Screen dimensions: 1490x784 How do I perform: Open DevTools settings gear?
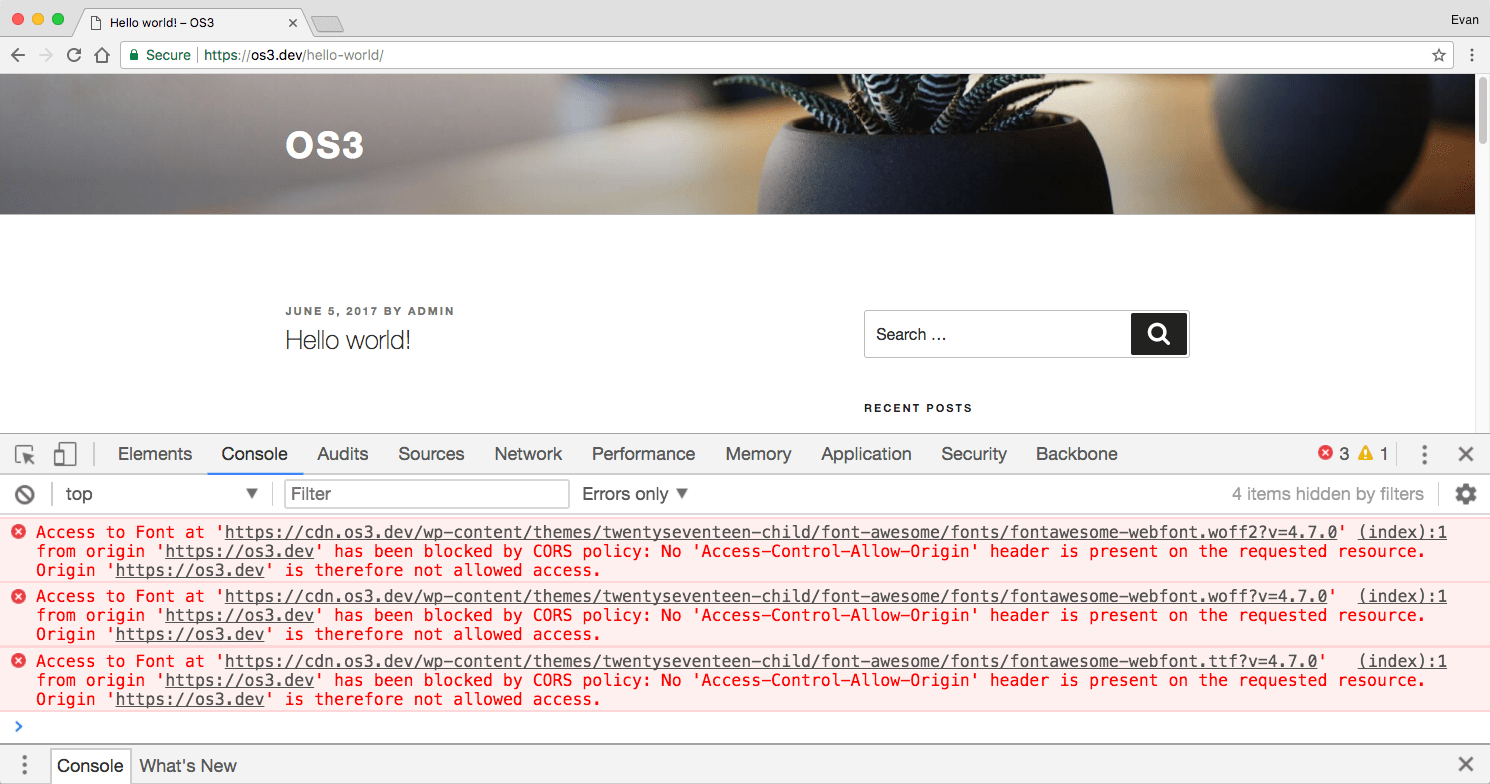click(1465, 493)
